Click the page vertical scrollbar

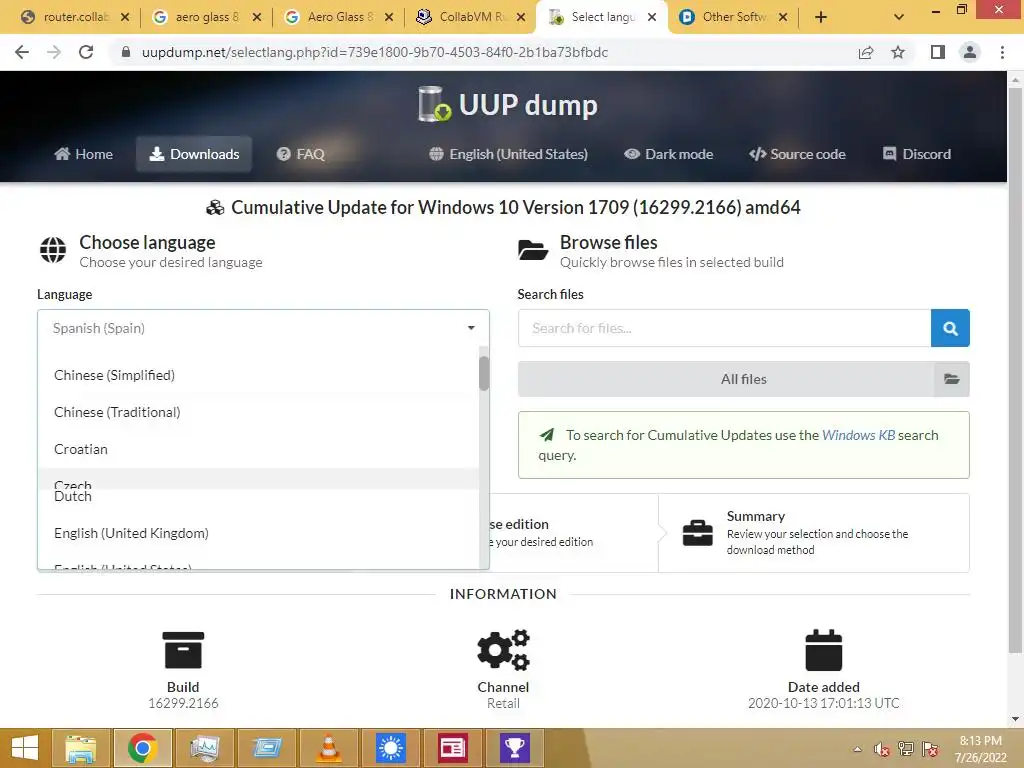point(1015,369)
